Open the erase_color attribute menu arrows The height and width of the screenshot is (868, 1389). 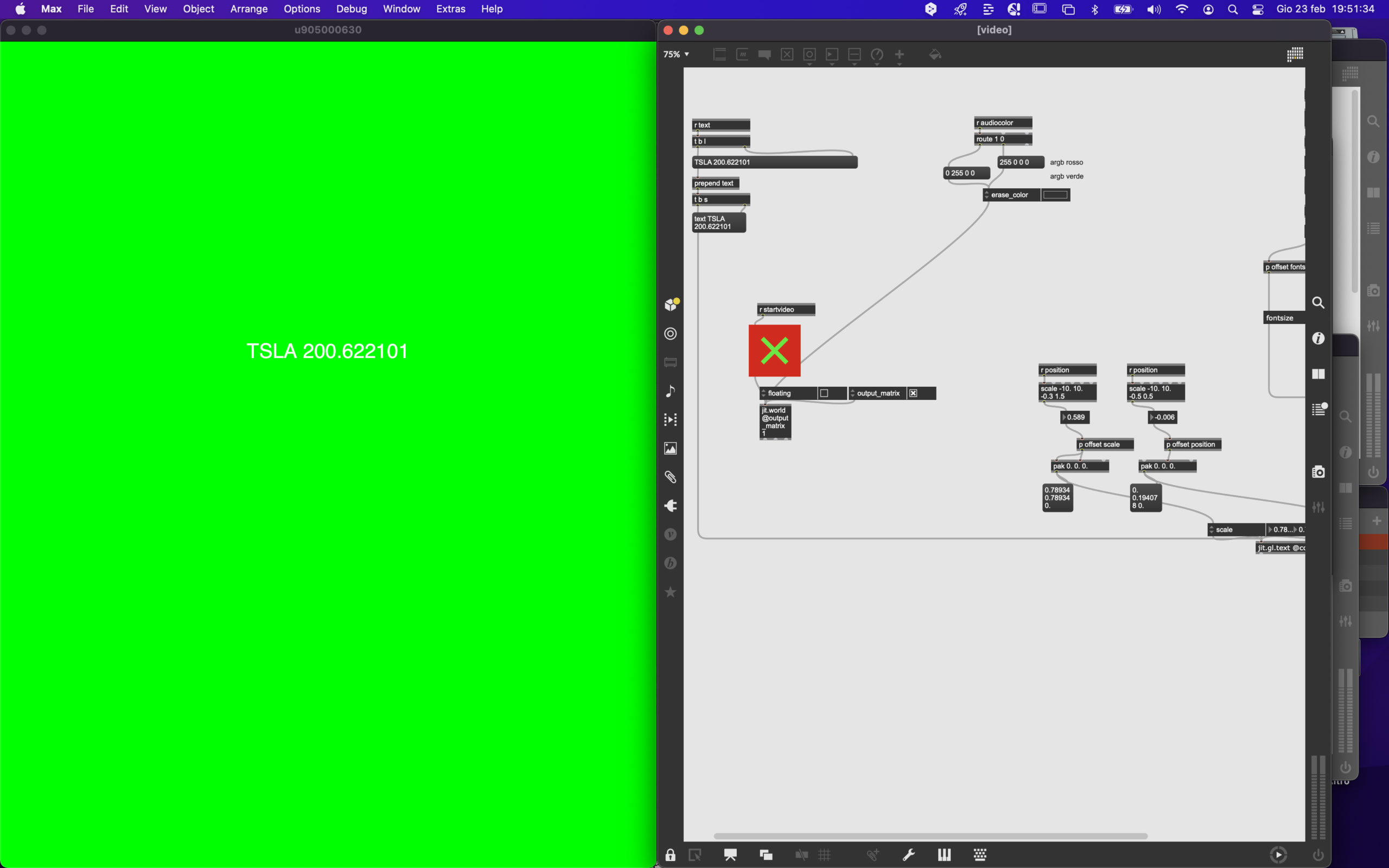pos(986,195)
